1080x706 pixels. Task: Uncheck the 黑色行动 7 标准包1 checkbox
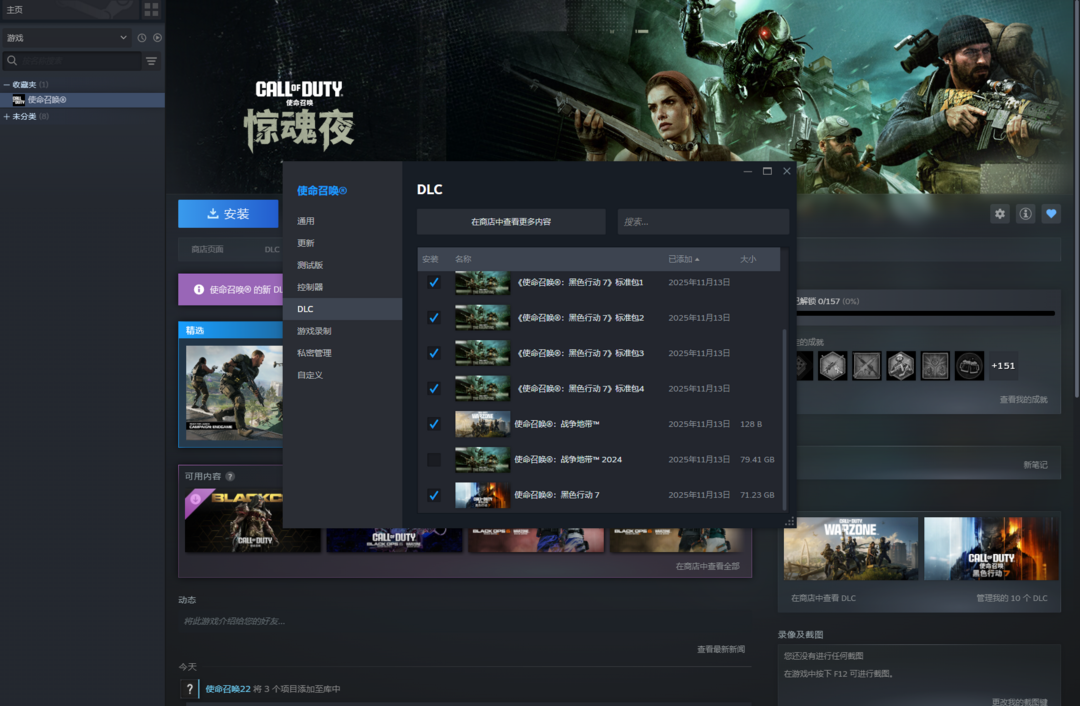point(433,283)
